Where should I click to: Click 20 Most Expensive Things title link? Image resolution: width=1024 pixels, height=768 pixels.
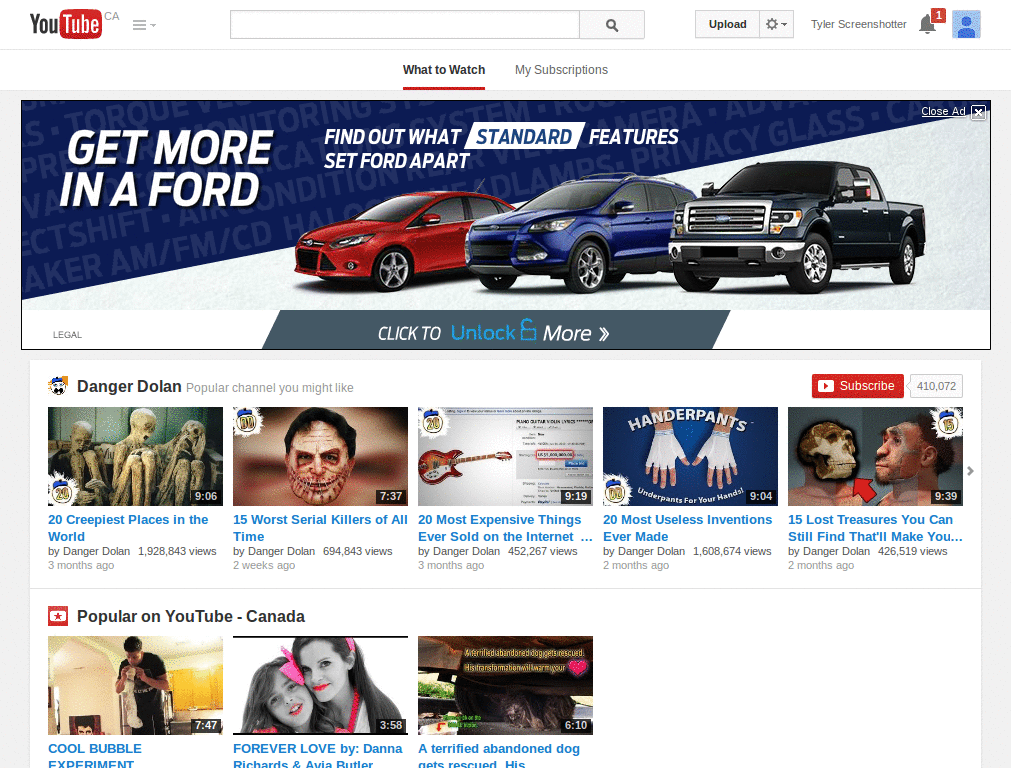pos(505,528)
